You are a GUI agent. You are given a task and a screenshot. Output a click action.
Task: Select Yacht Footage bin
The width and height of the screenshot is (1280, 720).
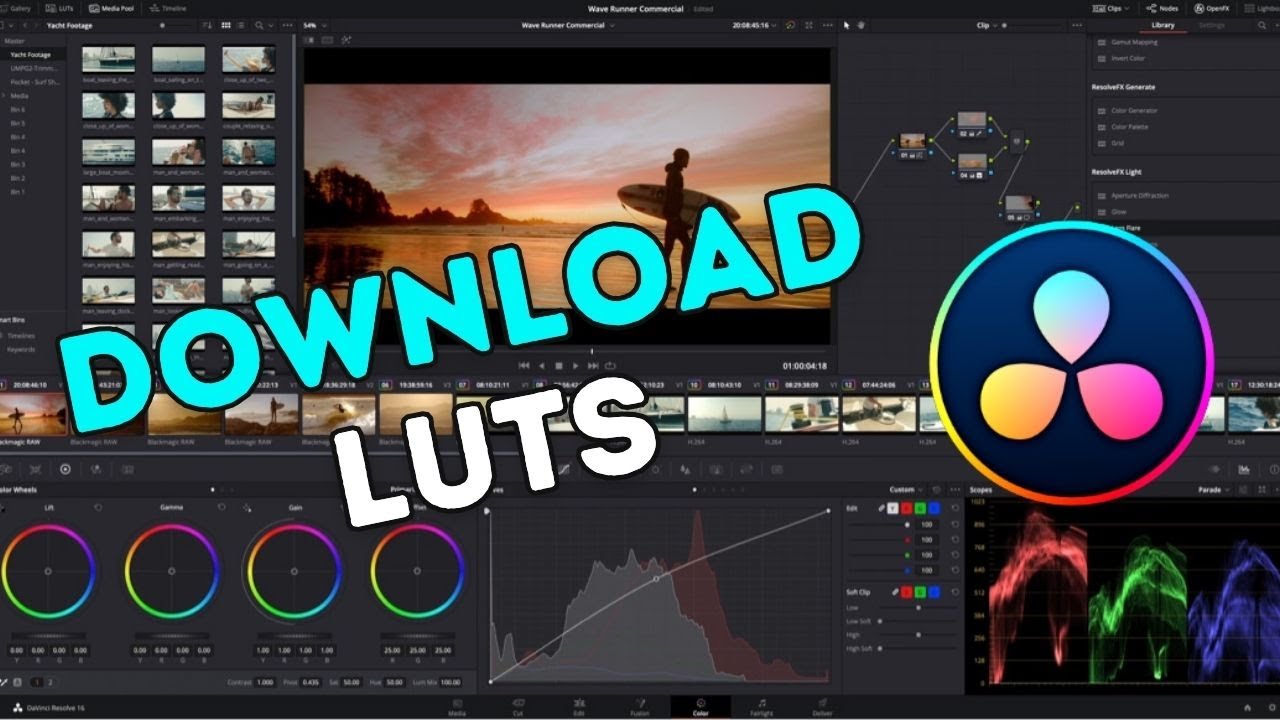pyautogui.click(x=32, y=54)
